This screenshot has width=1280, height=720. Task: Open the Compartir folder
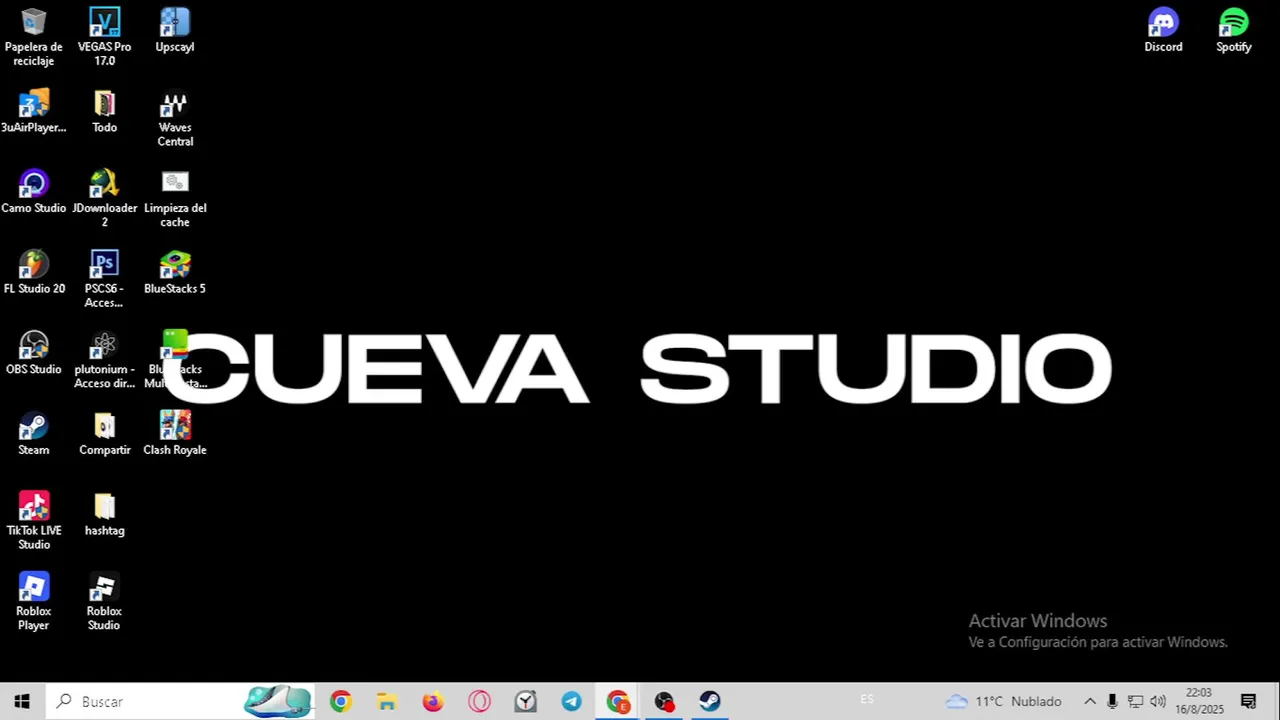104,434
